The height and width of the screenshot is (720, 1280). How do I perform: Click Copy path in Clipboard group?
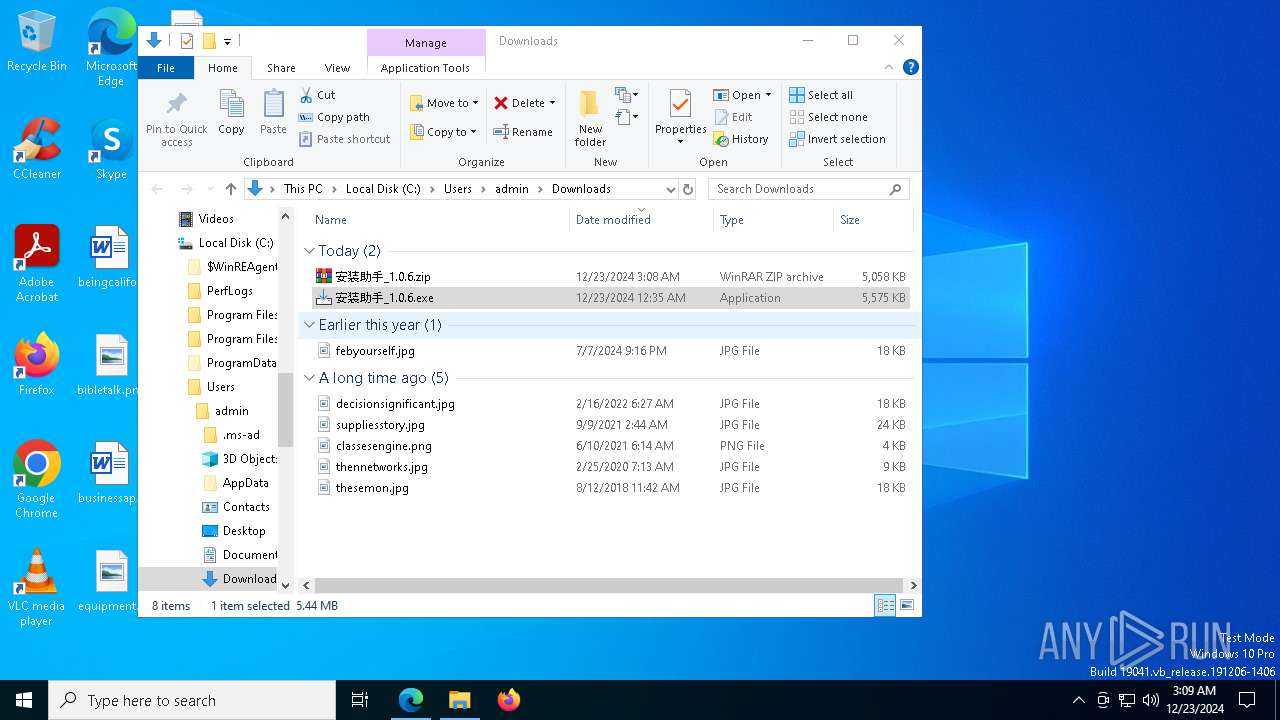click(334, 117)
